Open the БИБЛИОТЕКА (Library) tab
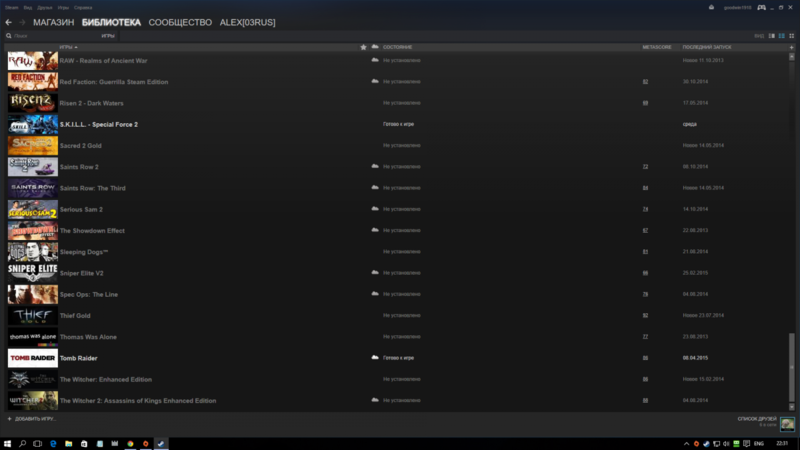 111,22
